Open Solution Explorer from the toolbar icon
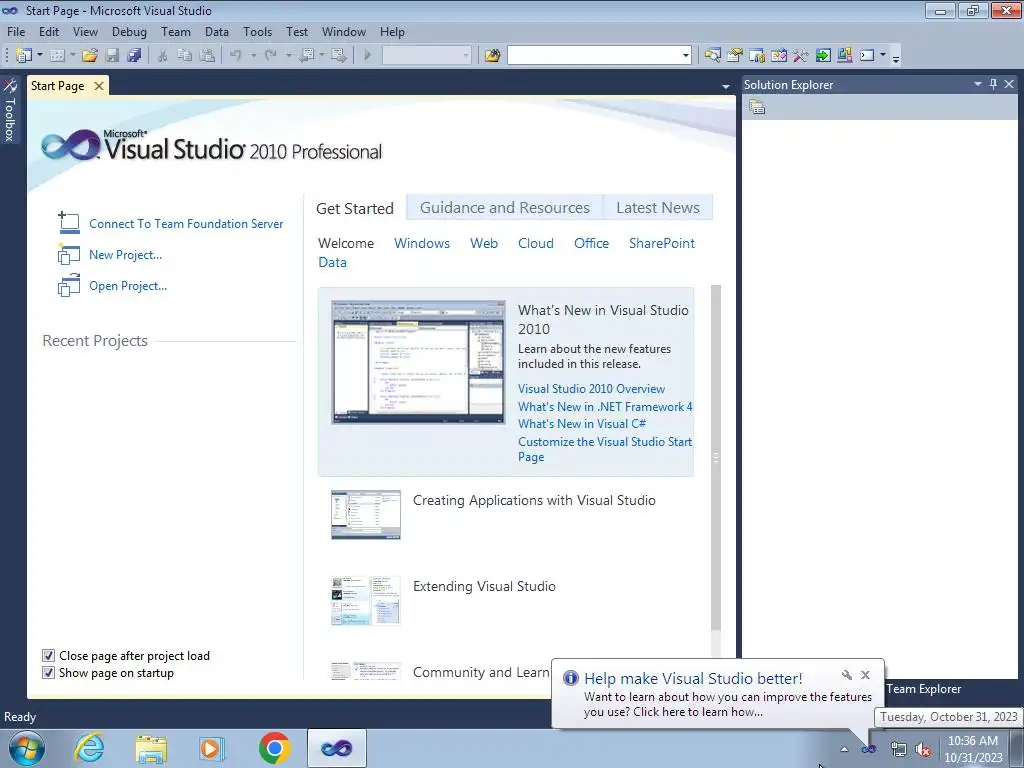 712,56
